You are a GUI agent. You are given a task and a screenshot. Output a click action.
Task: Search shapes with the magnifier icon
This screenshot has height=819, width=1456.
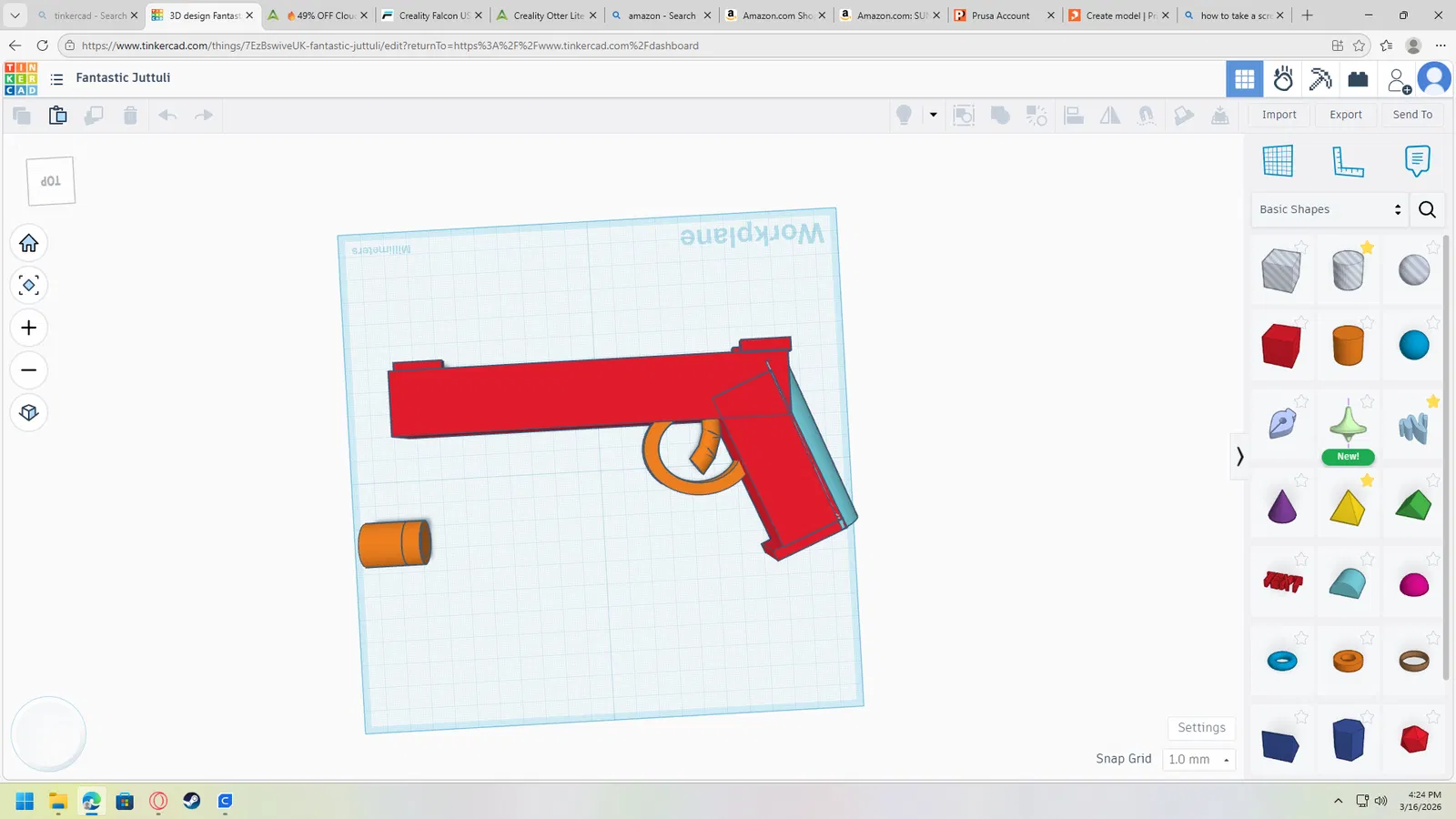1427,209
